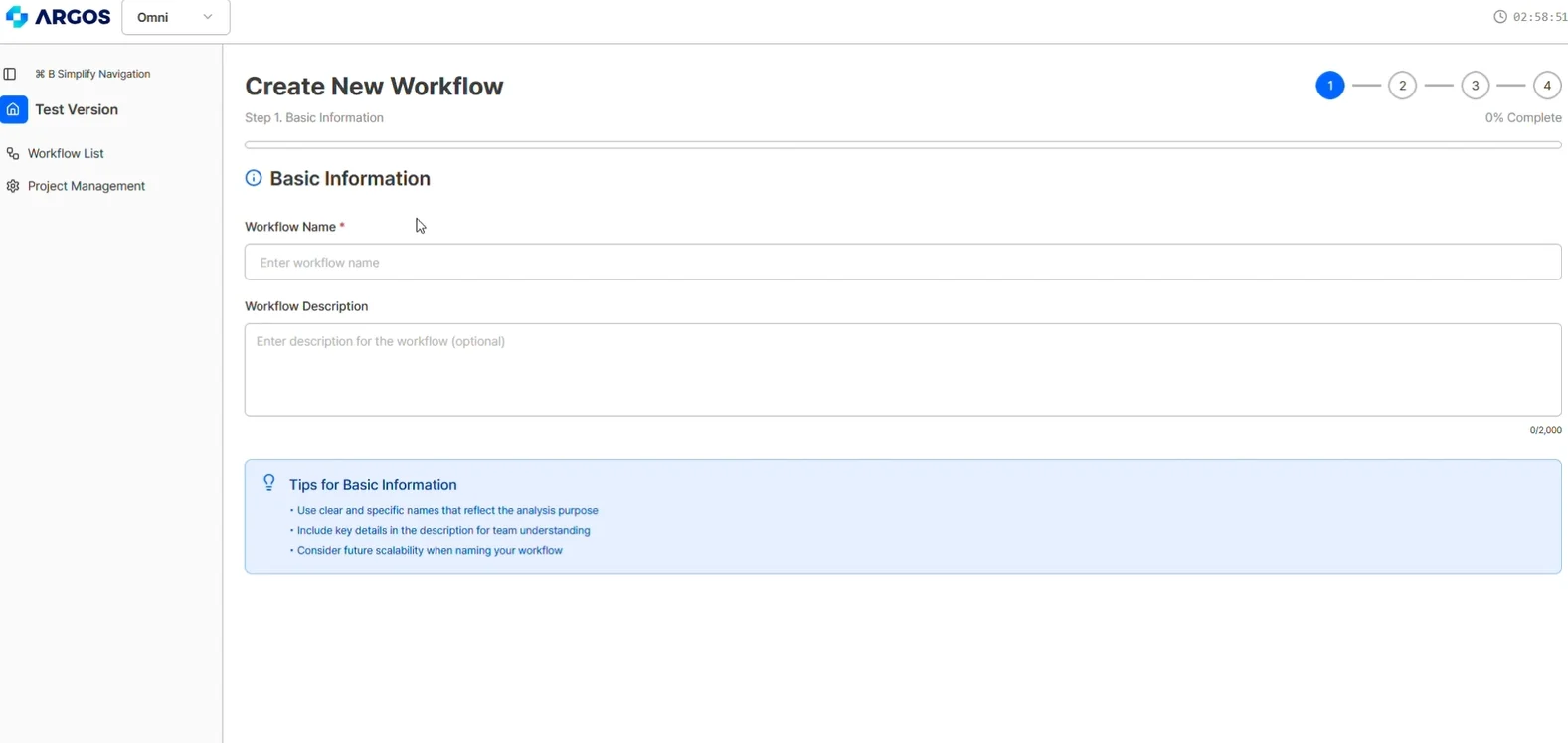Open Workflow List in sidebar
Viewport: 1568px width, 743px height.
[x=66, y=154]
